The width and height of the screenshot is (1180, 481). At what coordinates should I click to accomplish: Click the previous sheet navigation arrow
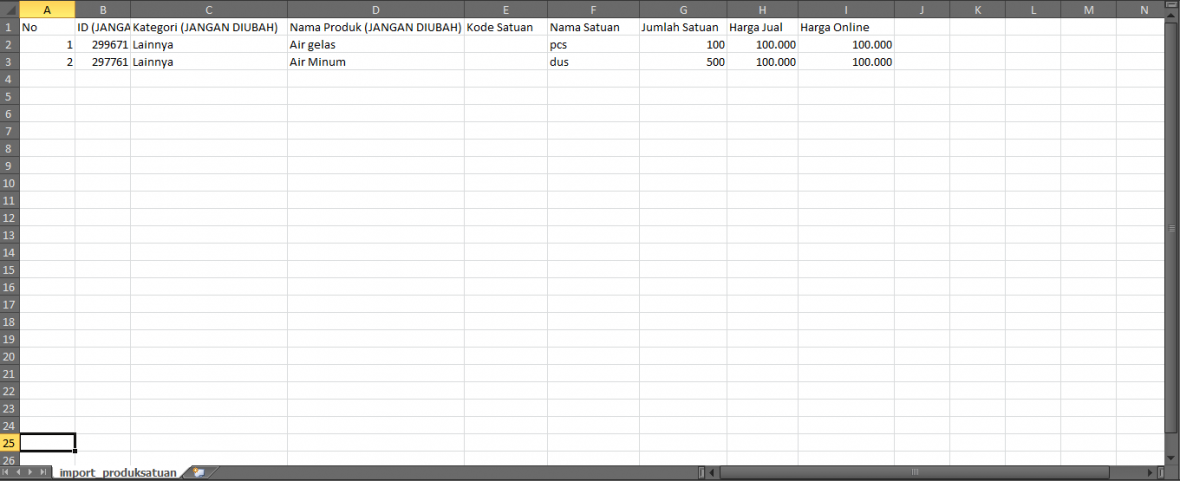[19, 472]
